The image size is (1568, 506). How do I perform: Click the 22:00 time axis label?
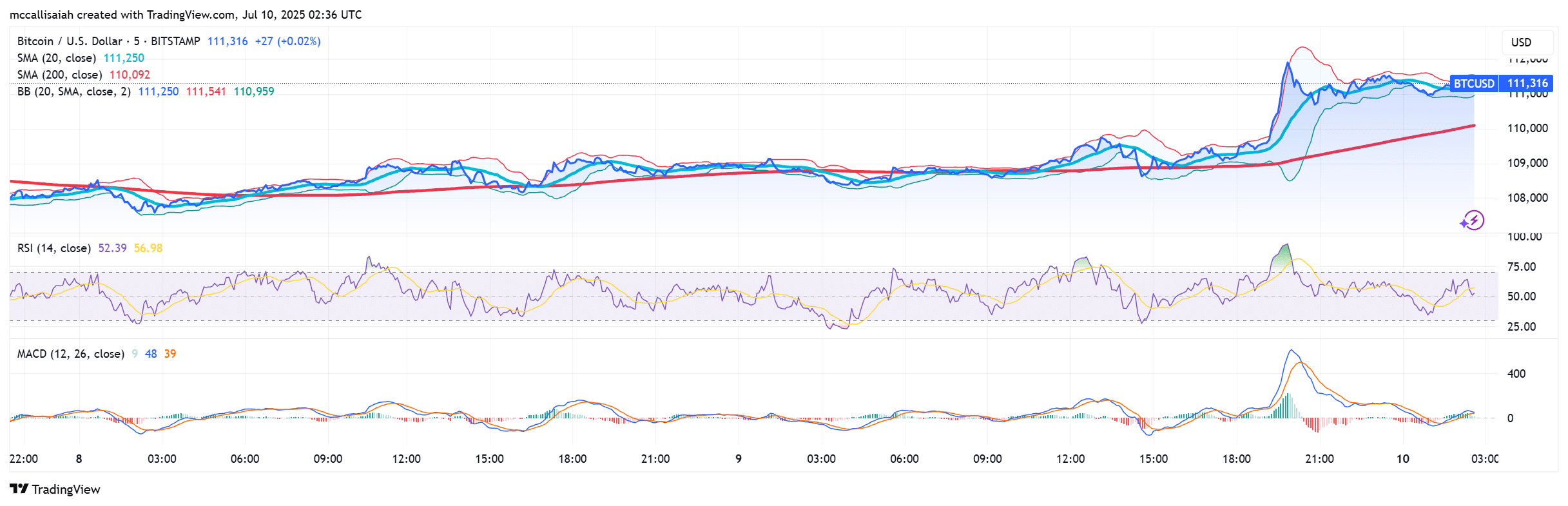[24, 459]
